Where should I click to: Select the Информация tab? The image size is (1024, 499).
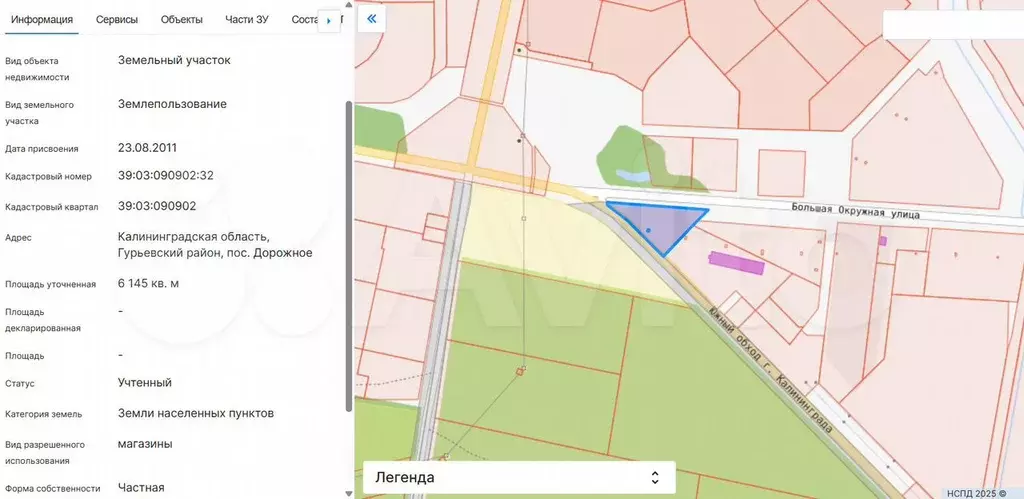coord(42,20)
